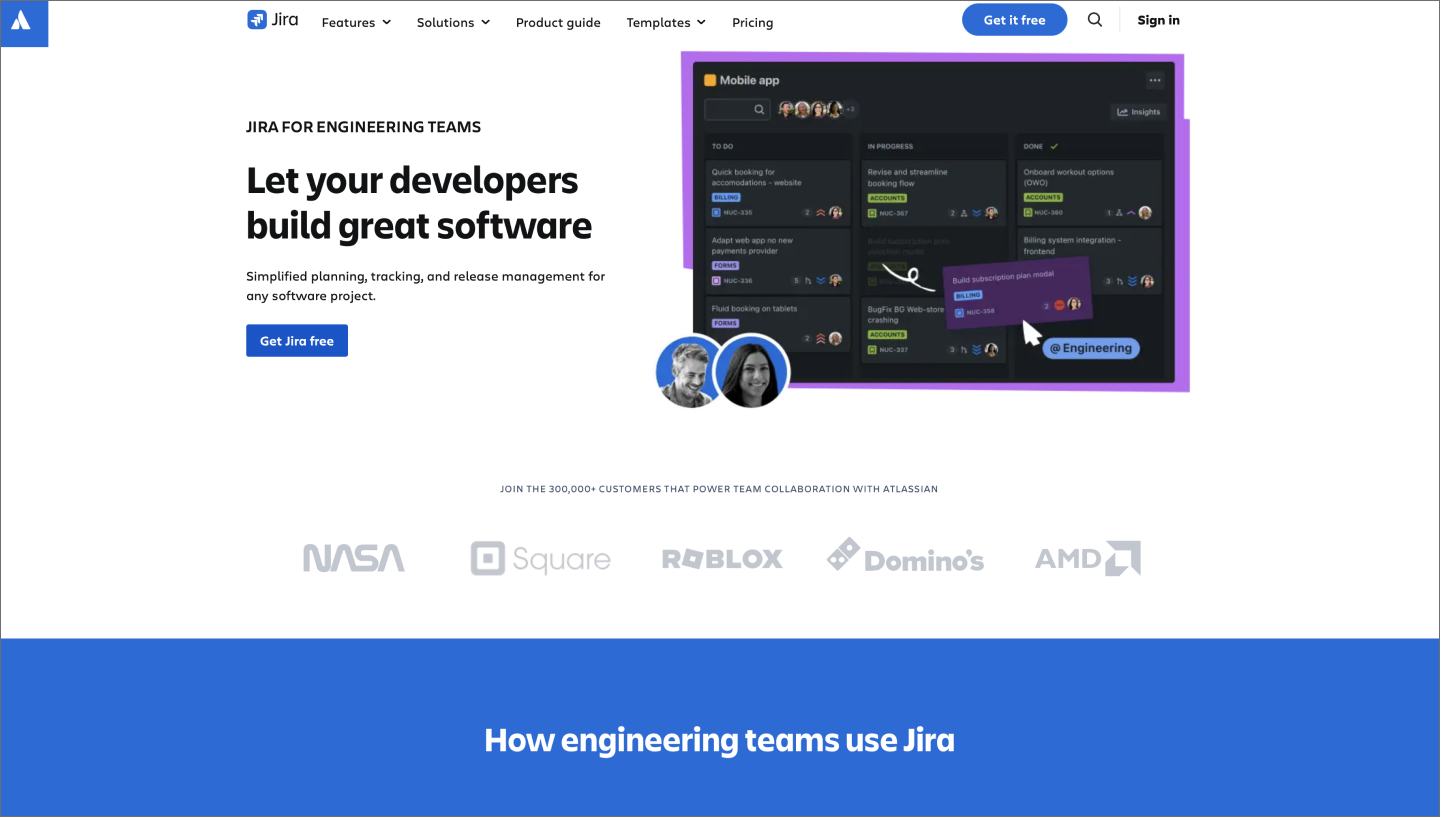Click the Square customer logo
1440x817 pixels.
point(540,558)
